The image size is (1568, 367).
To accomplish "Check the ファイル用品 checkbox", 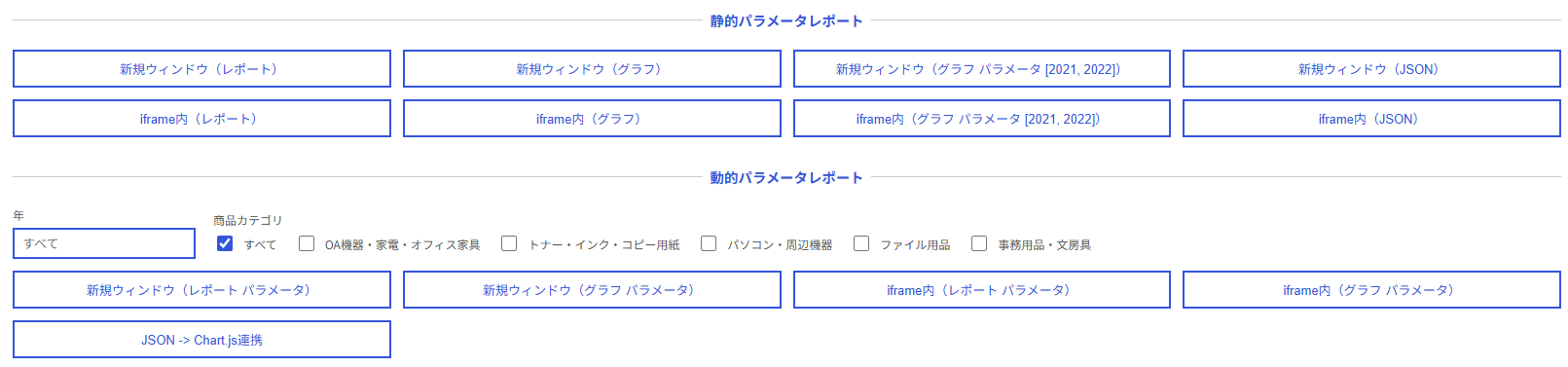I will (x=861, y=243).
